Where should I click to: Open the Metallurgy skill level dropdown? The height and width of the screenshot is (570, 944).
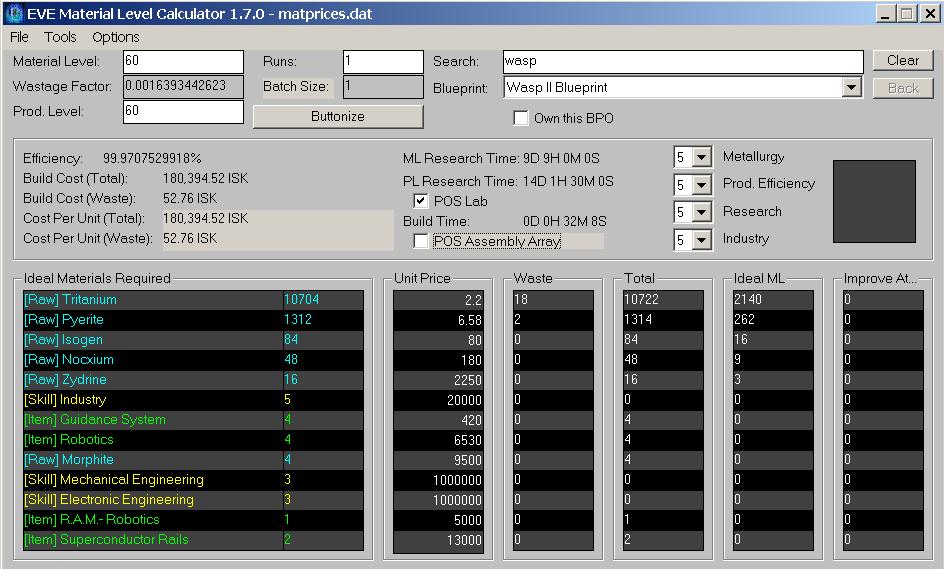click(x=701, y=158)
